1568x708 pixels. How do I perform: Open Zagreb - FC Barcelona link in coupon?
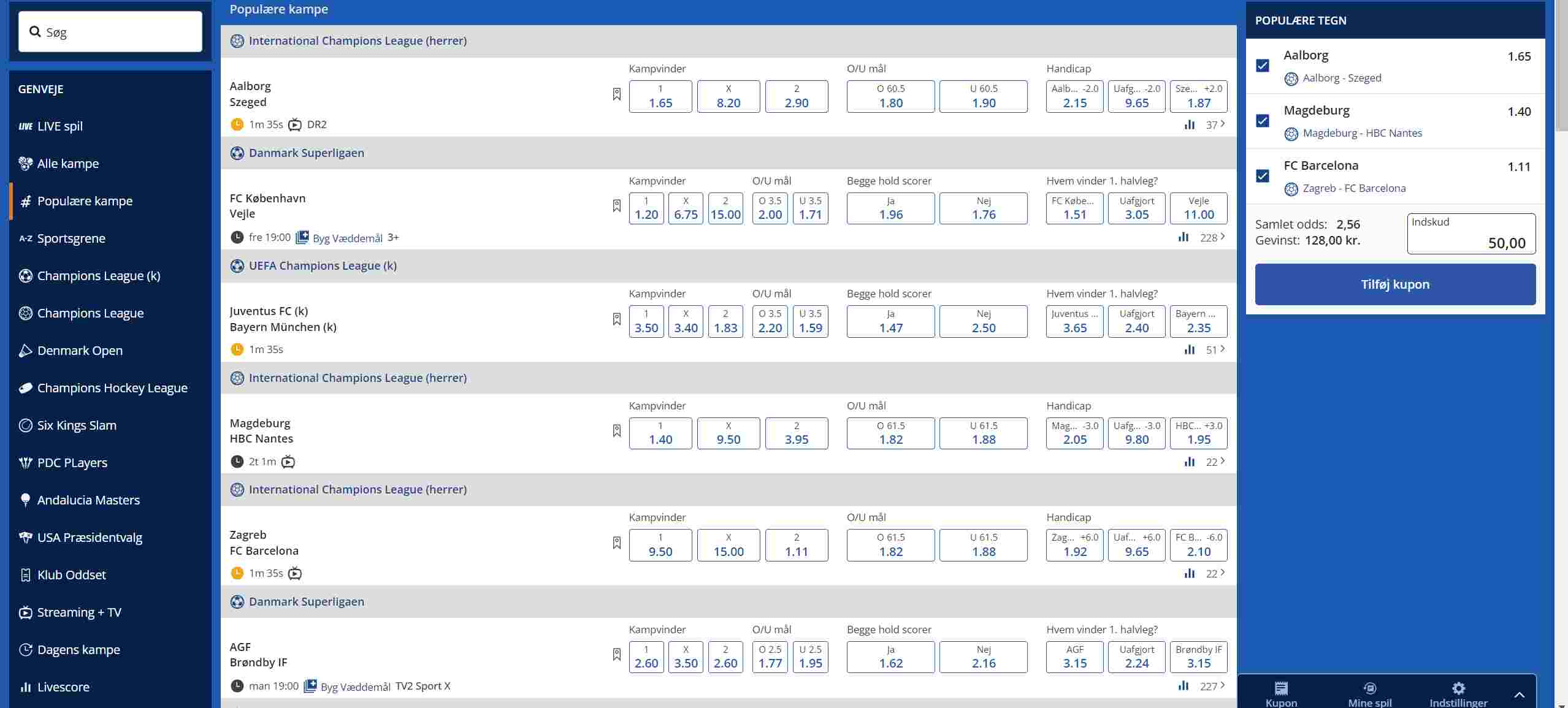(1354, 188)
